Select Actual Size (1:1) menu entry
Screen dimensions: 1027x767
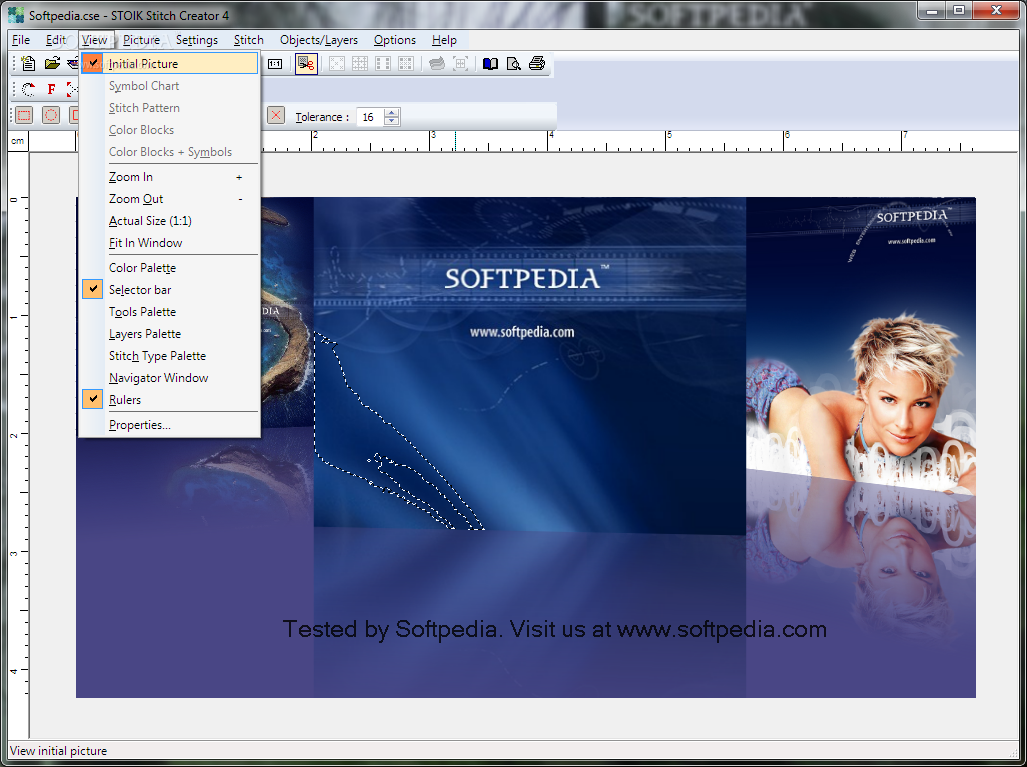coord(169,221)
